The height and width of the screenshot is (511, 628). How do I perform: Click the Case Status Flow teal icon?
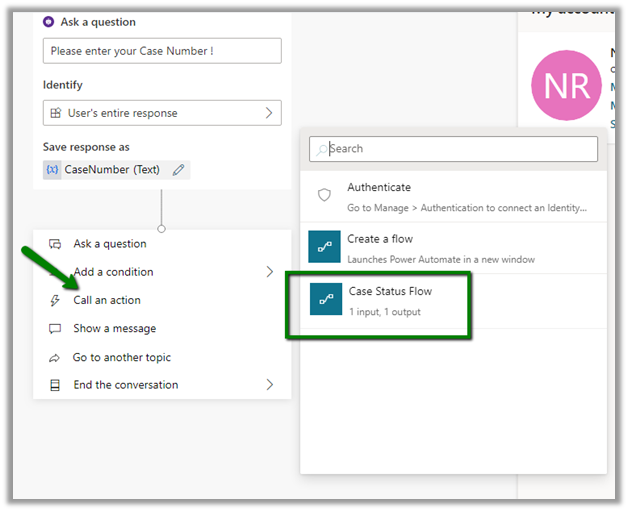coord(326,299)
